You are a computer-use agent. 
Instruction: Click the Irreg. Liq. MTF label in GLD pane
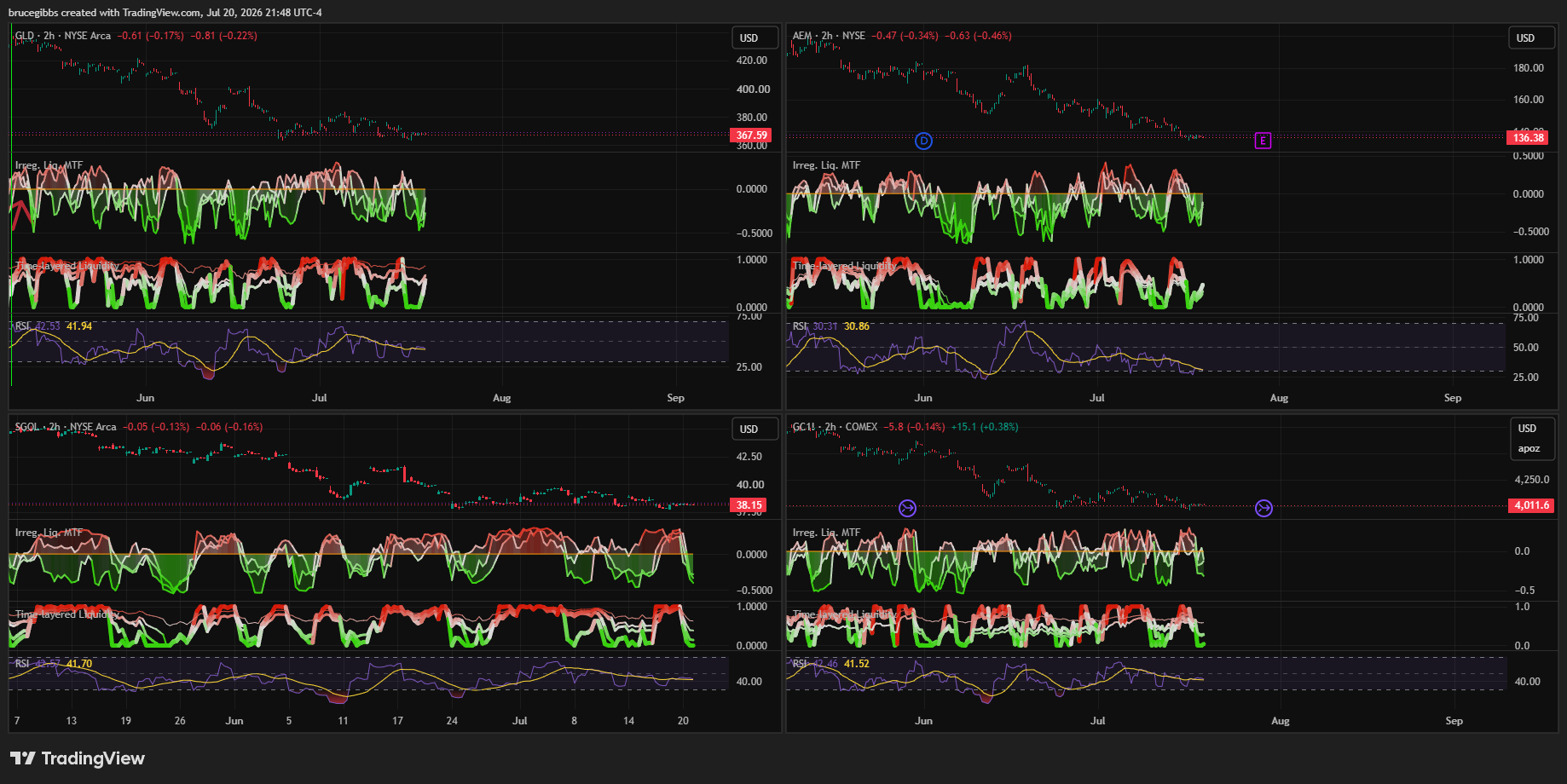click(49, 165)
